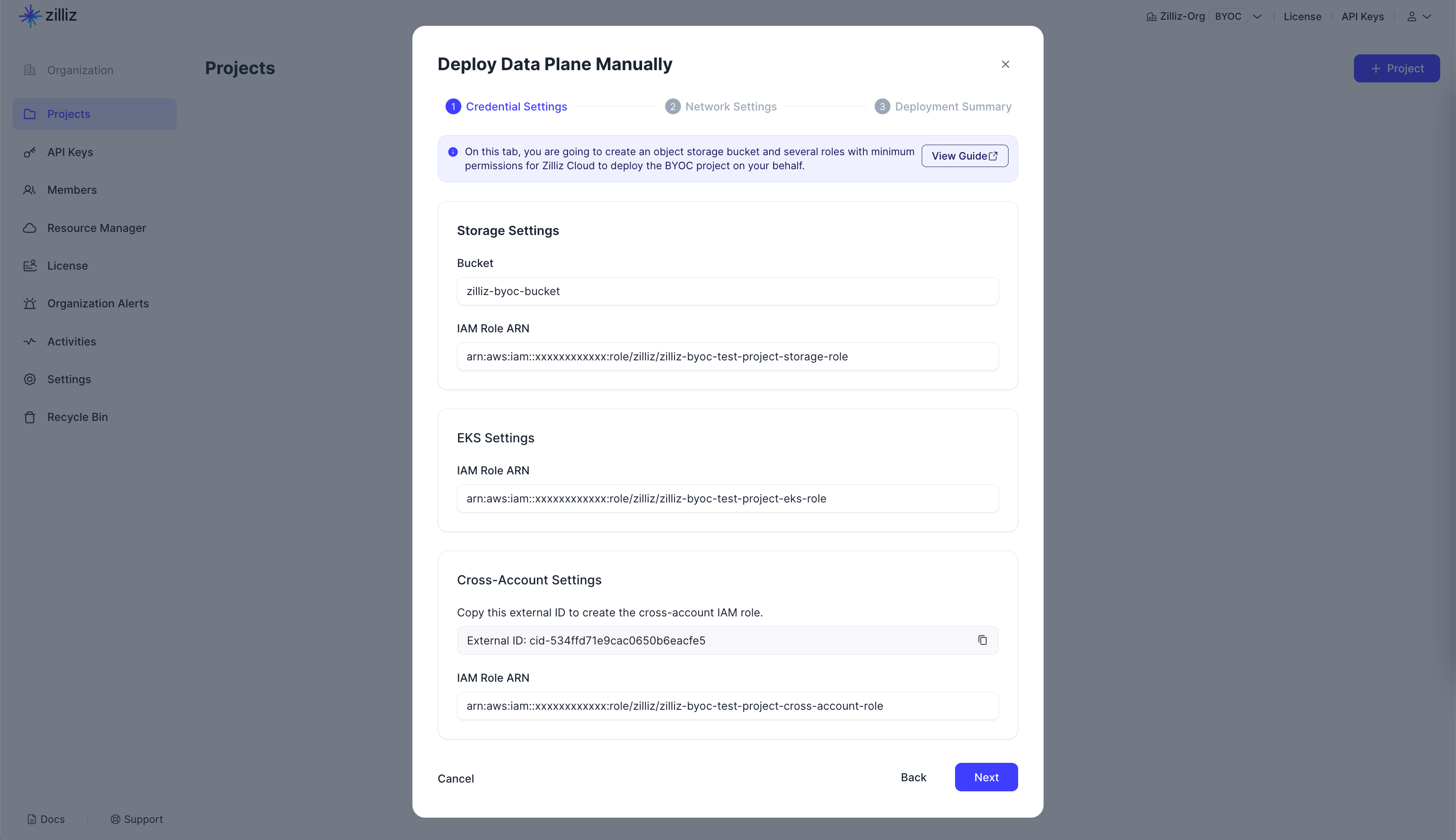Screen dimensions: 1456x840
Task: Focus the Bucket name input field
Action: 727,292
